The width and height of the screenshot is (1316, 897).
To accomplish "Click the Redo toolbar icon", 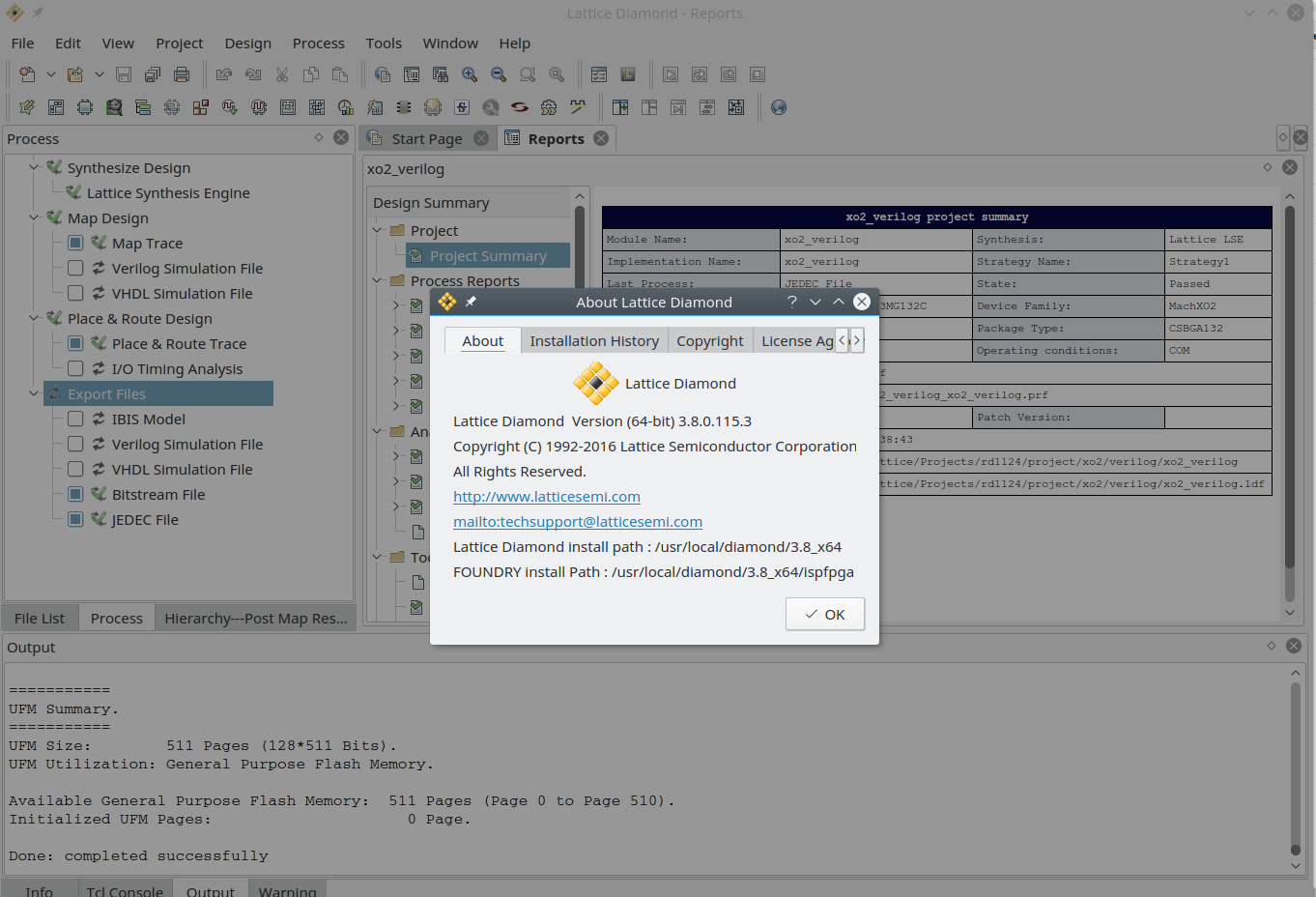I will (253, 74).
